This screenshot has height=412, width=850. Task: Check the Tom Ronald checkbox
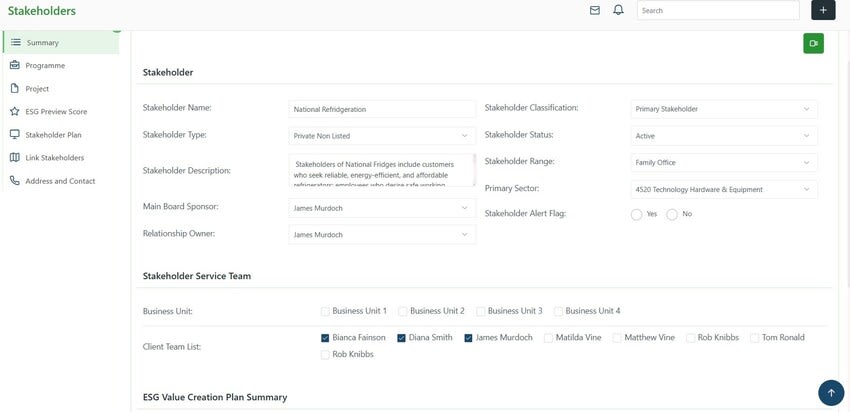click(755, 338)
